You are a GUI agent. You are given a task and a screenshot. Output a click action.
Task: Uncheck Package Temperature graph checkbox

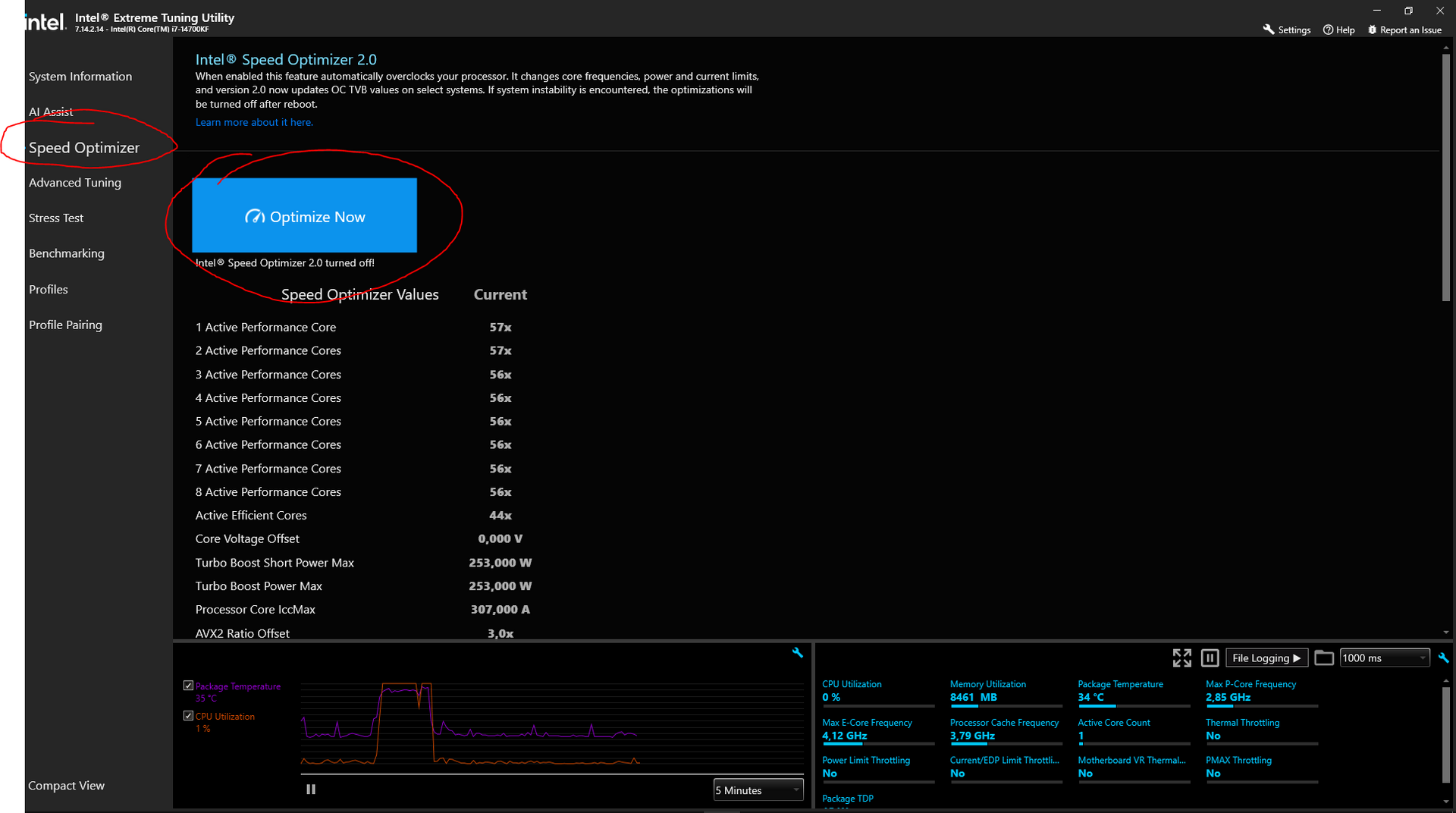[x=188, y=686]
